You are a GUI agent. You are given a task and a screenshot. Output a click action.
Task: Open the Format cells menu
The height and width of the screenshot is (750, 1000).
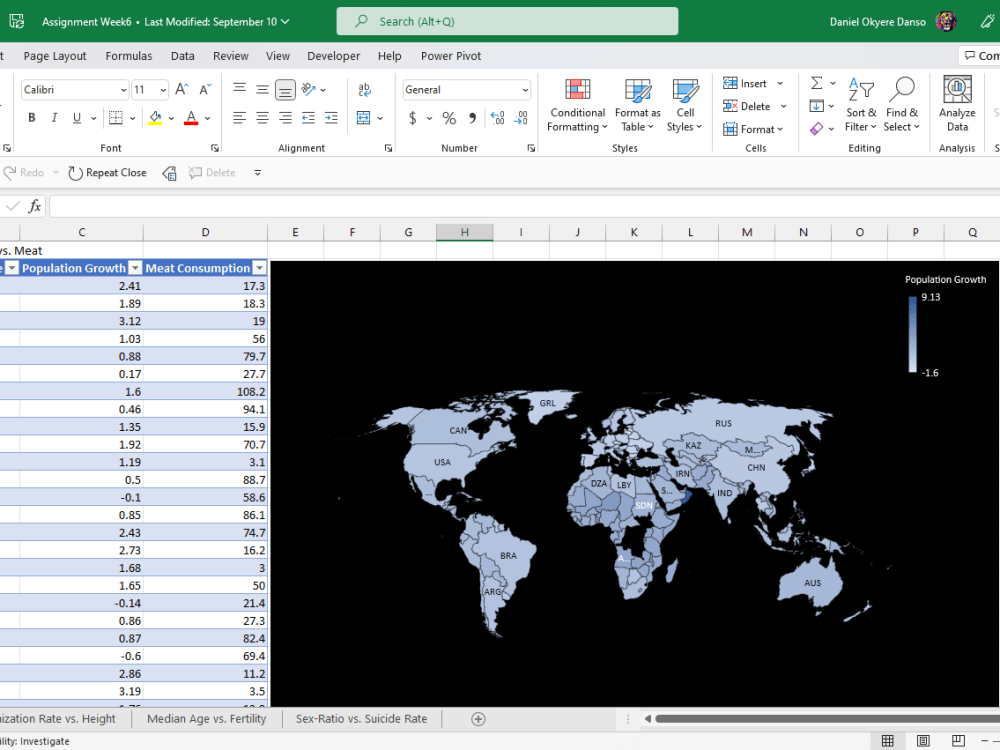pyautogui.click(x=753, y=129)
